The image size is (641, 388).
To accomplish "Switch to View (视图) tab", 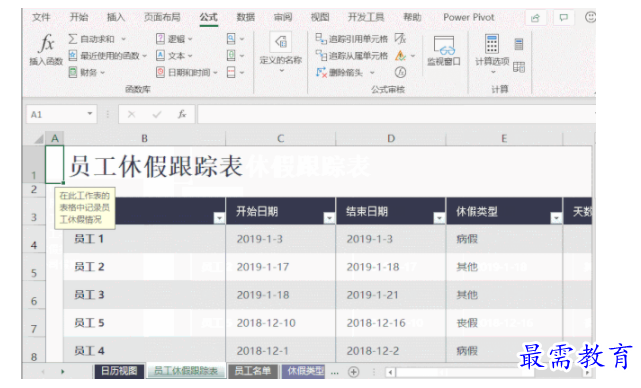I will click(320, 17).
